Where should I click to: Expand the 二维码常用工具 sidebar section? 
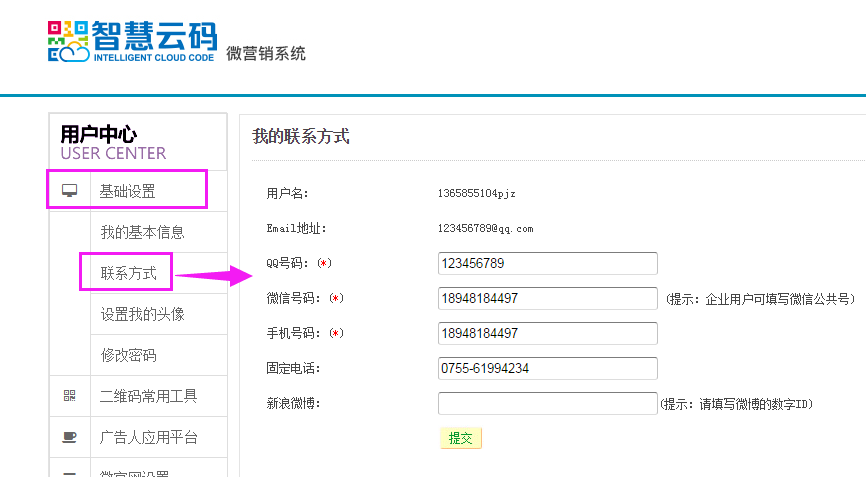point(148,396)
